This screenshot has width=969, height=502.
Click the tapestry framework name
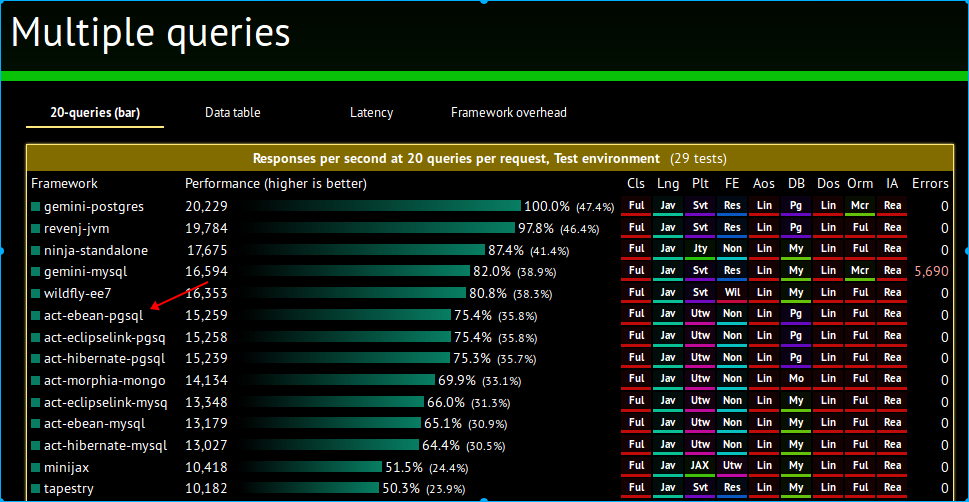click(x=69, y=489)
